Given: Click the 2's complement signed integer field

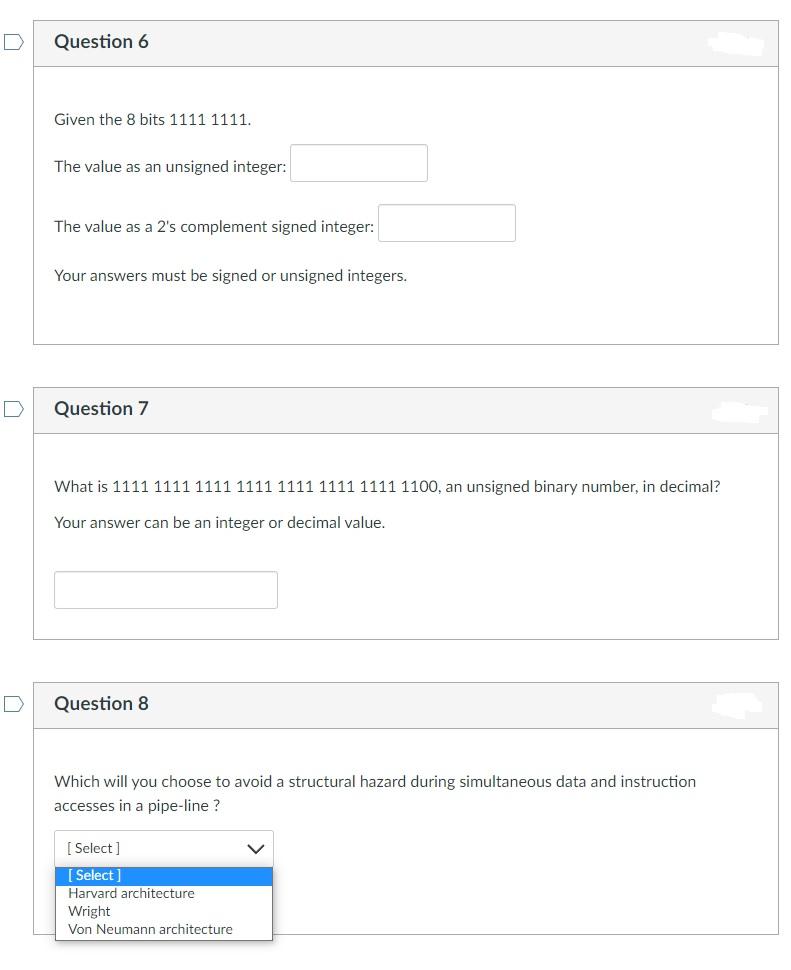Looking at the screenshot, I should point(446,223).
